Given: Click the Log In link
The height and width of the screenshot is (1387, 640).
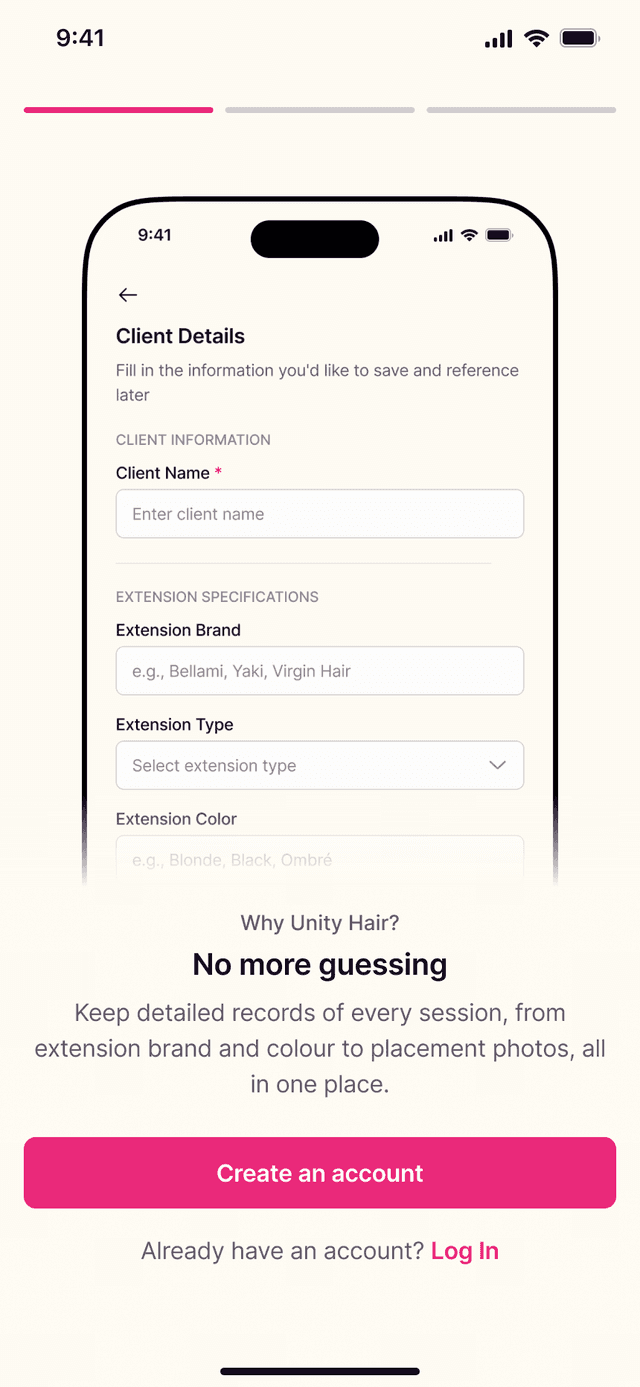Looking at the screenshot, I should tap(465, 1251).
